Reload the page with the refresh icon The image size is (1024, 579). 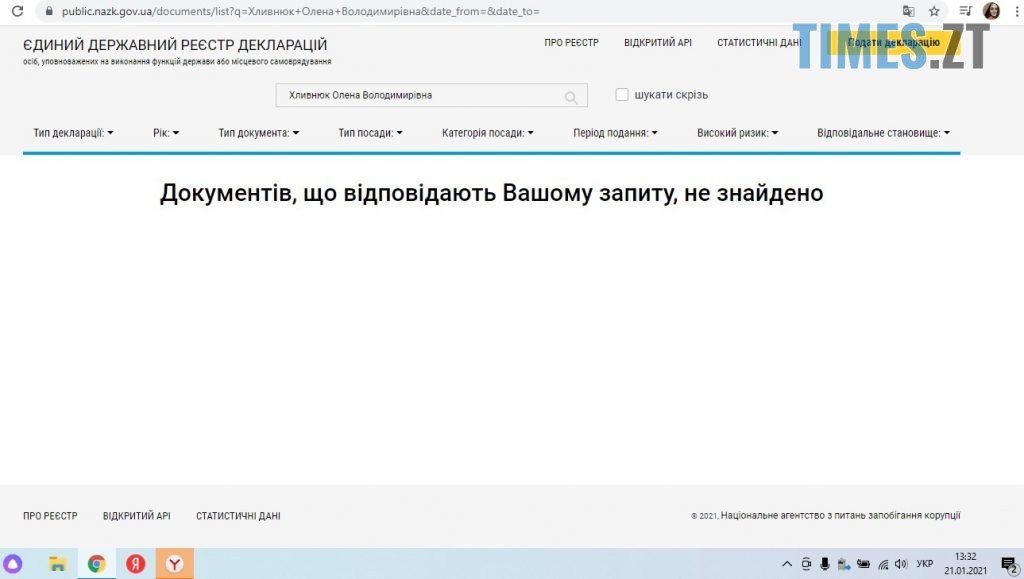pos(17,11)
